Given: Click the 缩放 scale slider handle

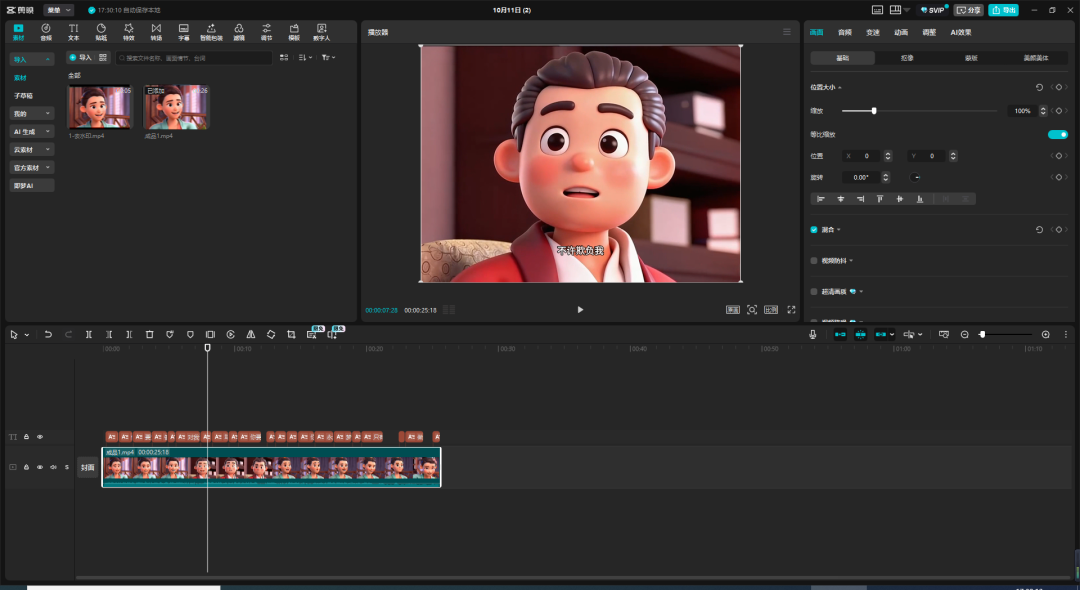Looking at the screenshot, I should [874, 111].
